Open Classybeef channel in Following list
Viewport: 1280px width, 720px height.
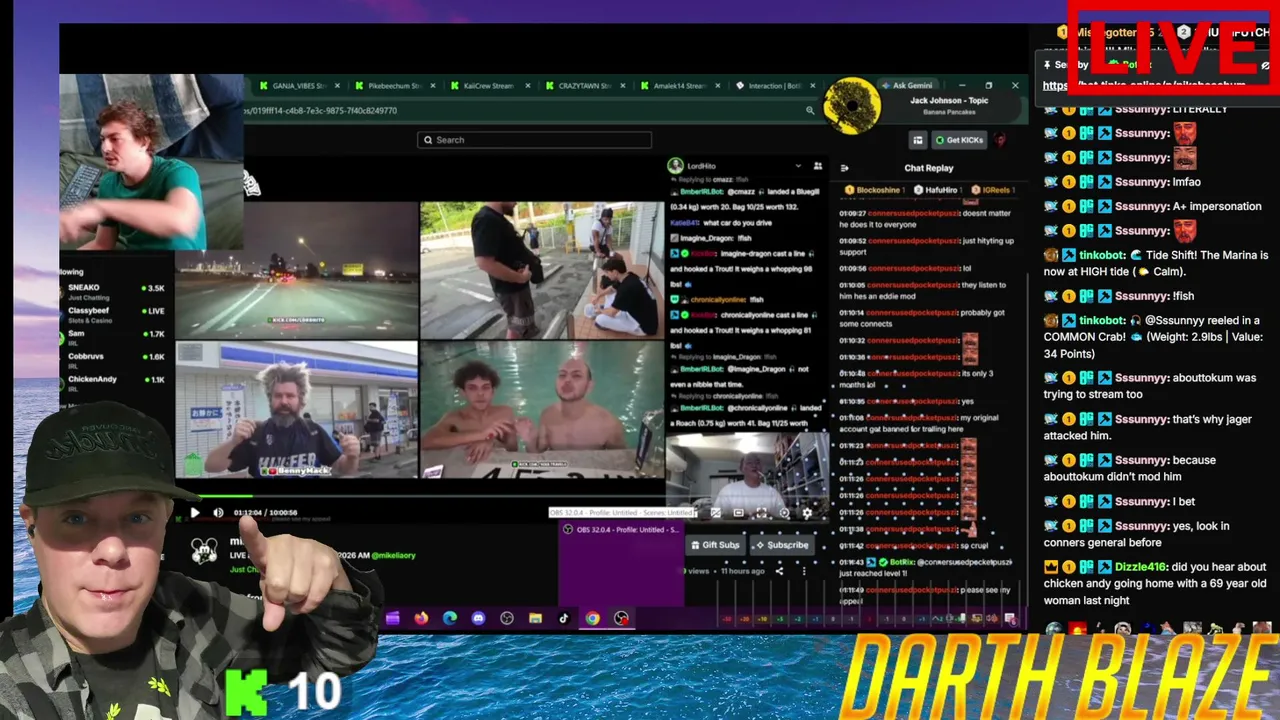click(x=115, y=315)
